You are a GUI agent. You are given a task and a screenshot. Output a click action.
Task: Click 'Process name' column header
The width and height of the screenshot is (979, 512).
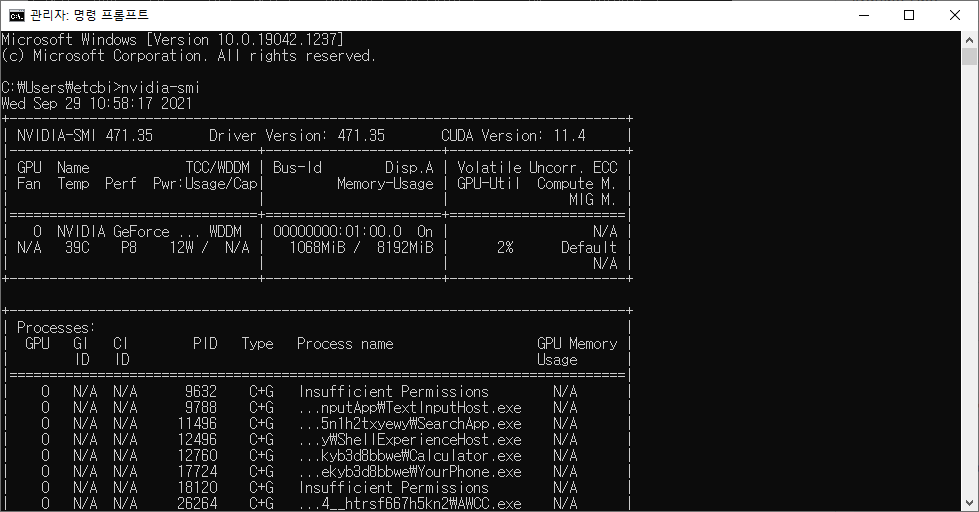[x=345, y=344]
